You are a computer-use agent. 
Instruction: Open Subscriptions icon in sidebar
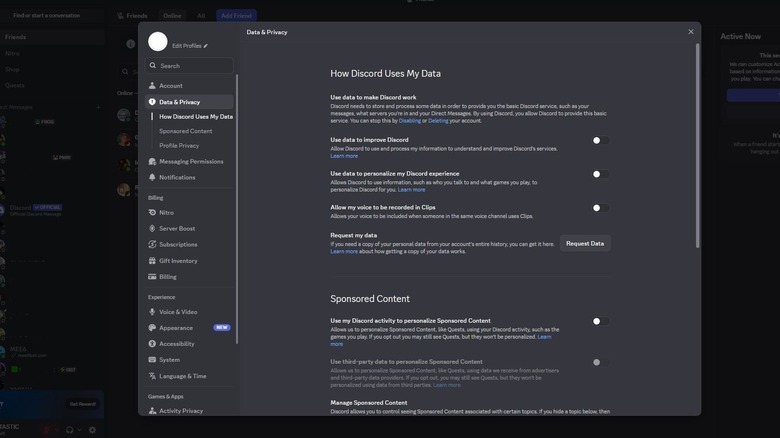coord(152,244)
